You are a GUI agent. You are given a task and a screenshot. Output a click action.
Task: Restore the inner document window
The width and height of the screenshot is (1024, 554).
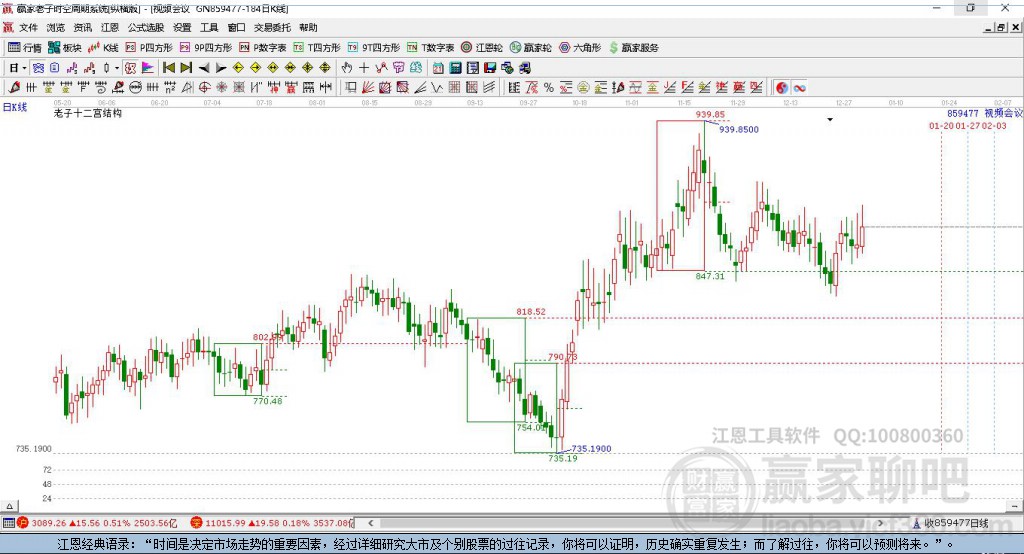(x=1001, y=27)
